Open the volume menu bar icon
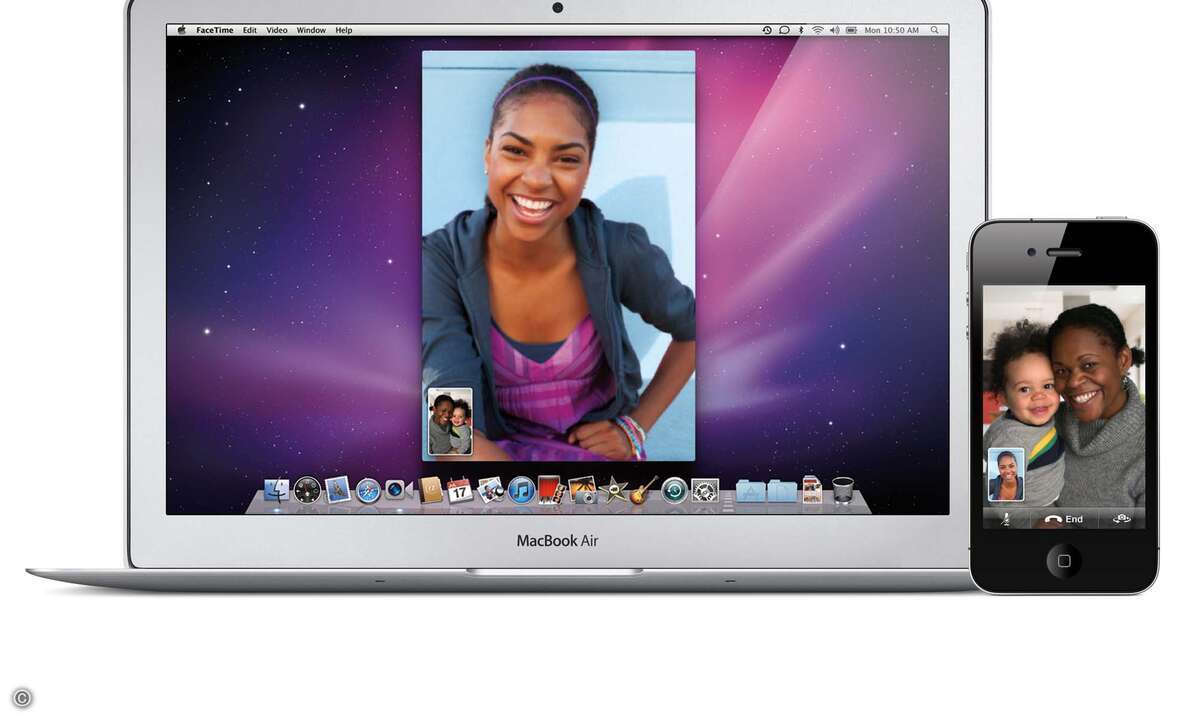The image size is (1200, 720). (834, 31)
